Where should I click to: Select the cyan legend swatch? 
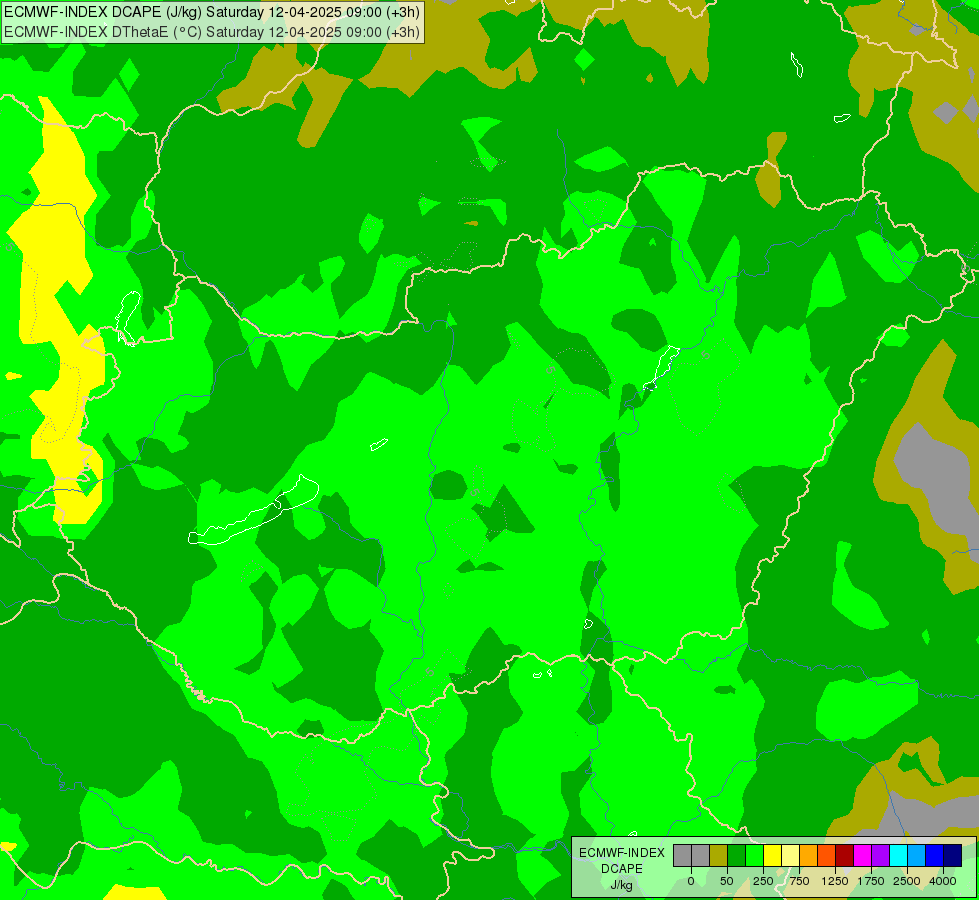(x=898, y=856)
